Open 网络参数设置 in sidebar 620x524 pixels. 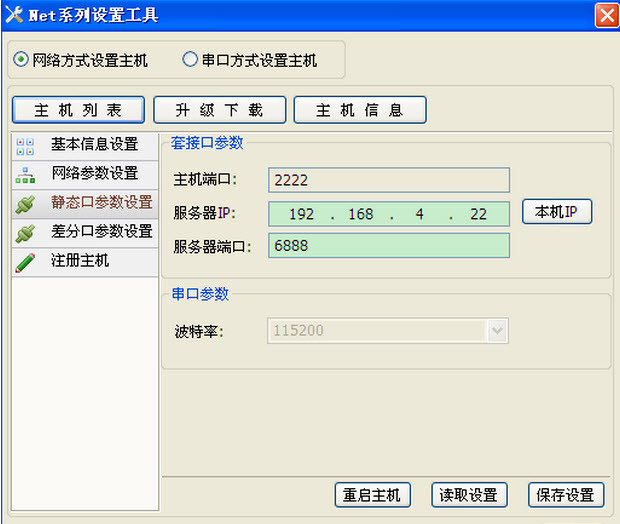pos(85,175)
